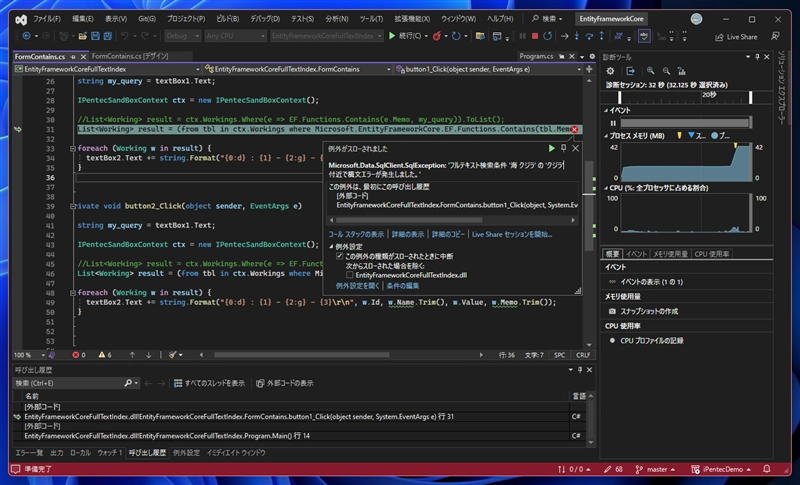Click the Undo arrow in toolbar

[124, 36]
